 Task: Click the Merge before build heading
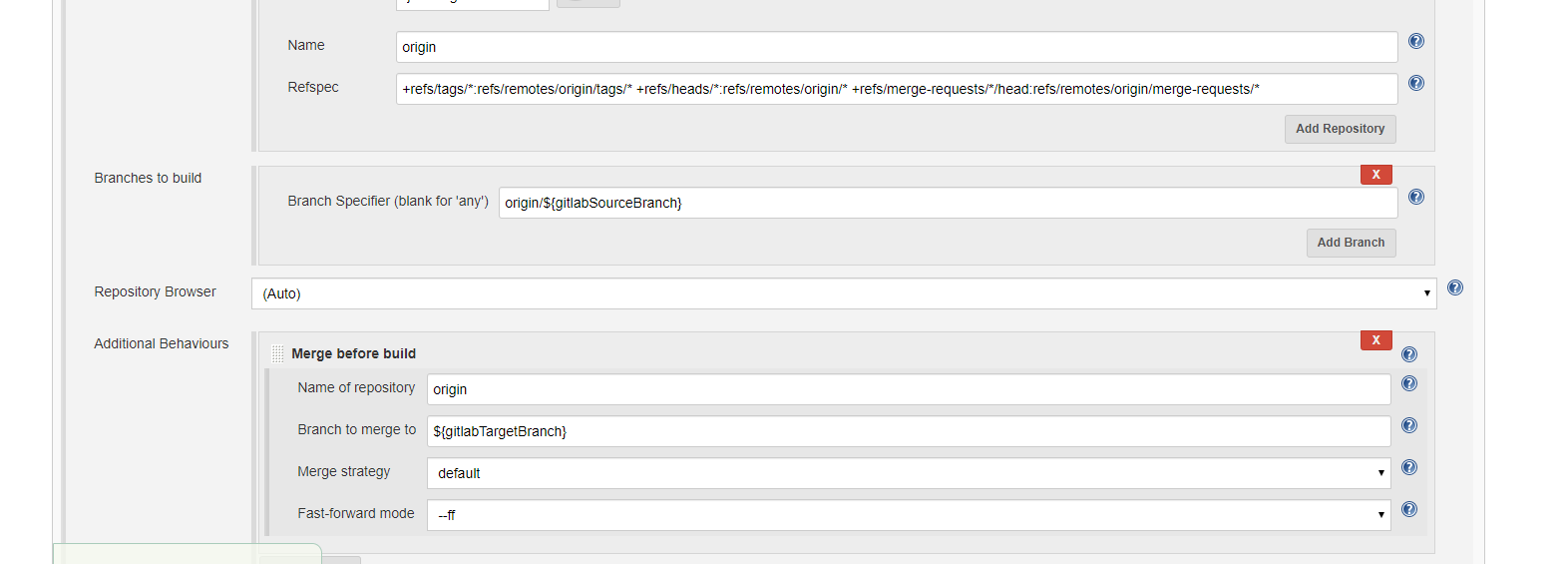click(x=353, y=353)
